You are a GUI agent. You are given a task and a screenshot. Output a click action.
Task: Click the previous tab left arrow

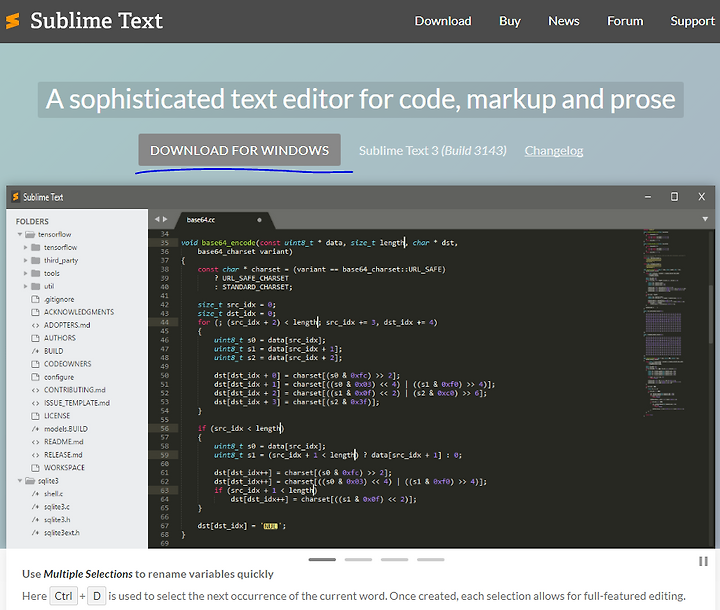(x=157, y=220)
